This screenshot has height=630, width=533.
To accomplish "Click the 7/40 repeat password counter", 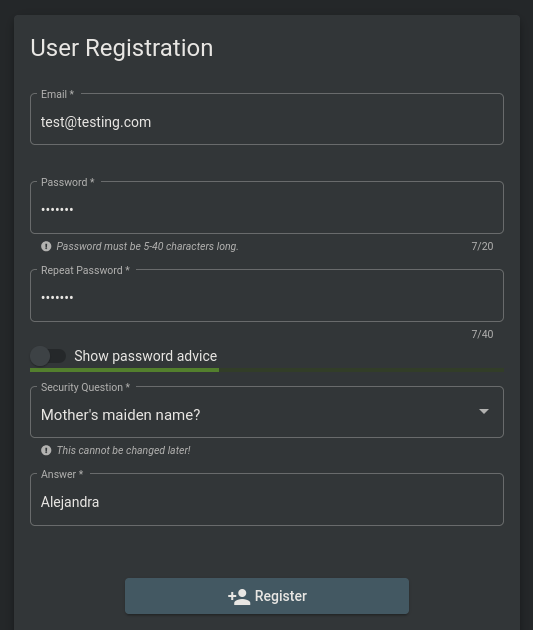I will pyautogui.click(x=482, y=334).
